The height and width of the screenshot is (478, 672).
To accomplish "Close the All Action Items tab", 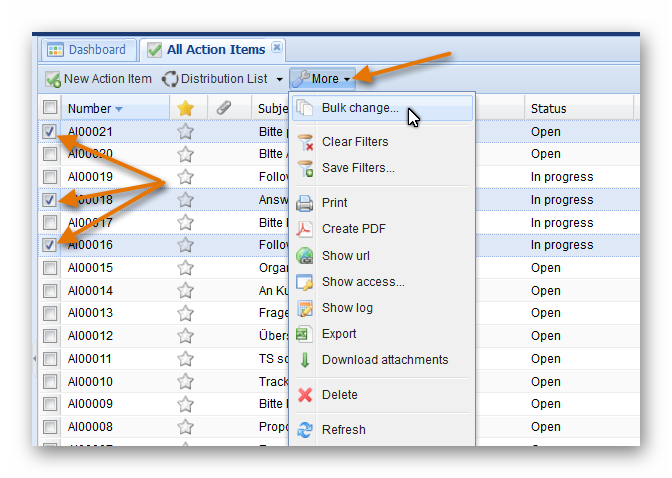I will tap(277, 47).
